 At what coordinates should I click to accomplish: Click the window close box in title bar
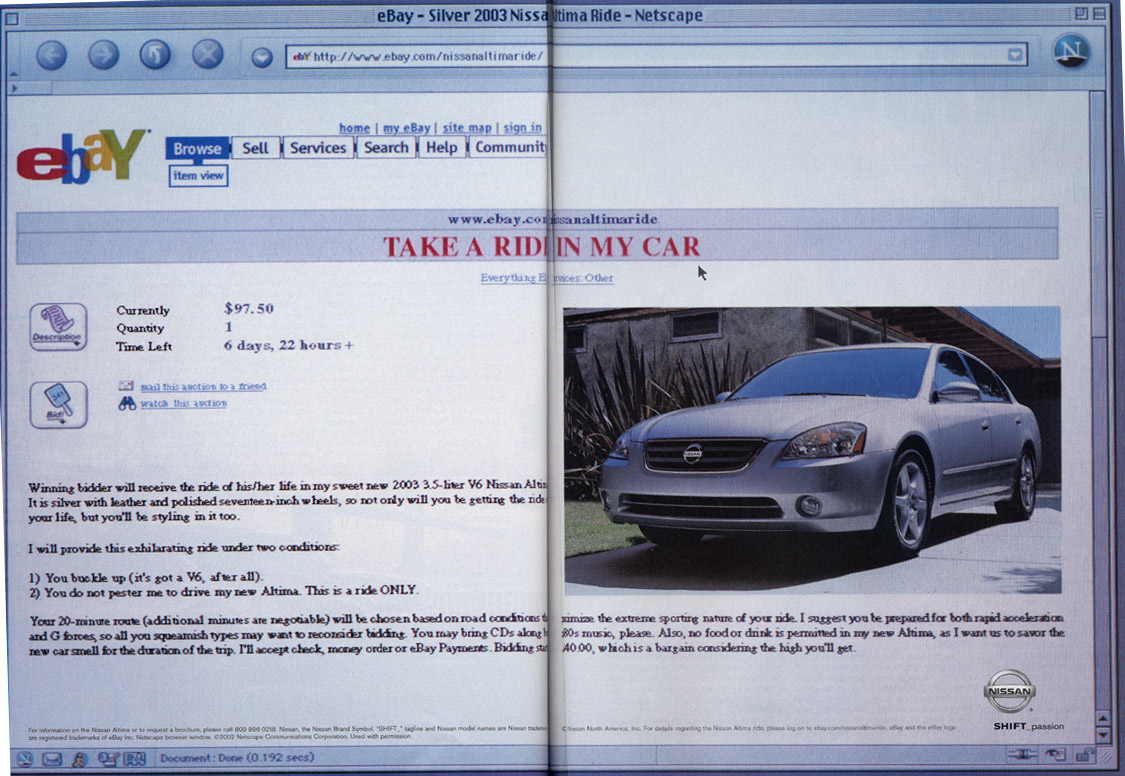pos(11,19)
